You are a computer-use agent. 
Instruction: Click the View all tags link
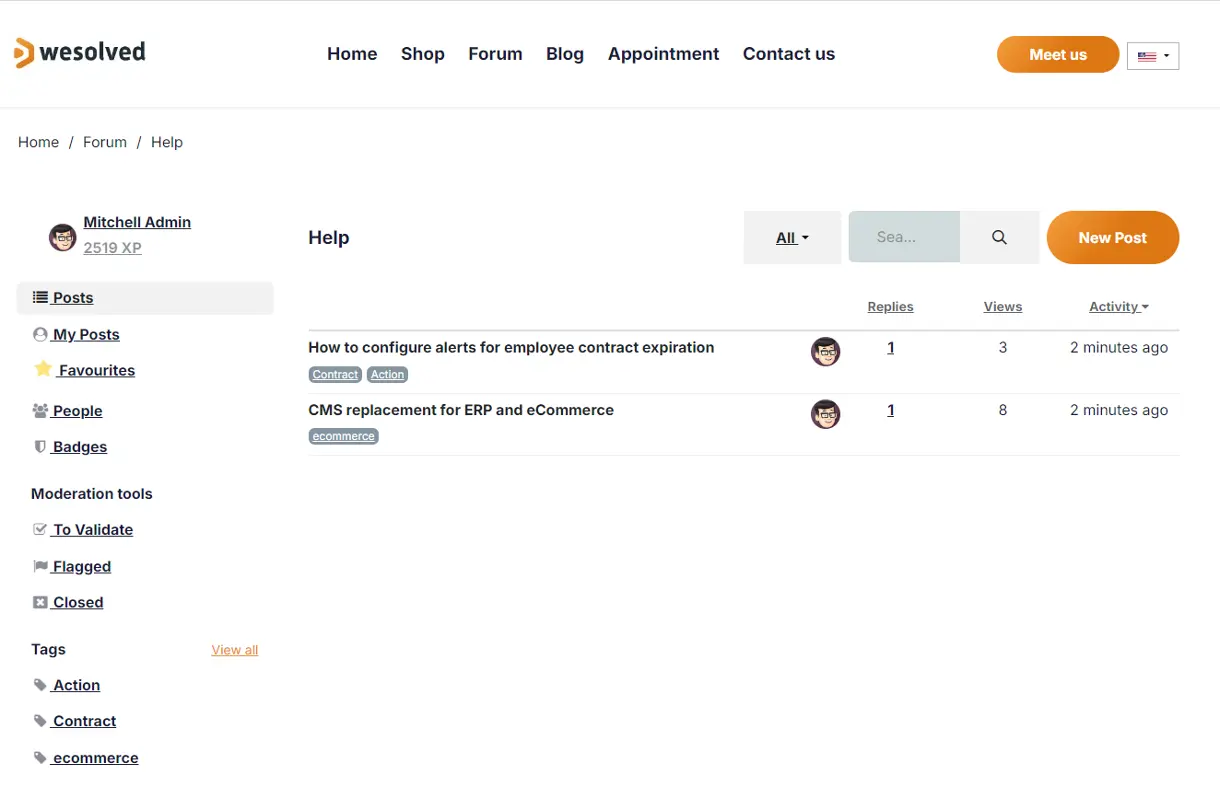coord(235,650)
